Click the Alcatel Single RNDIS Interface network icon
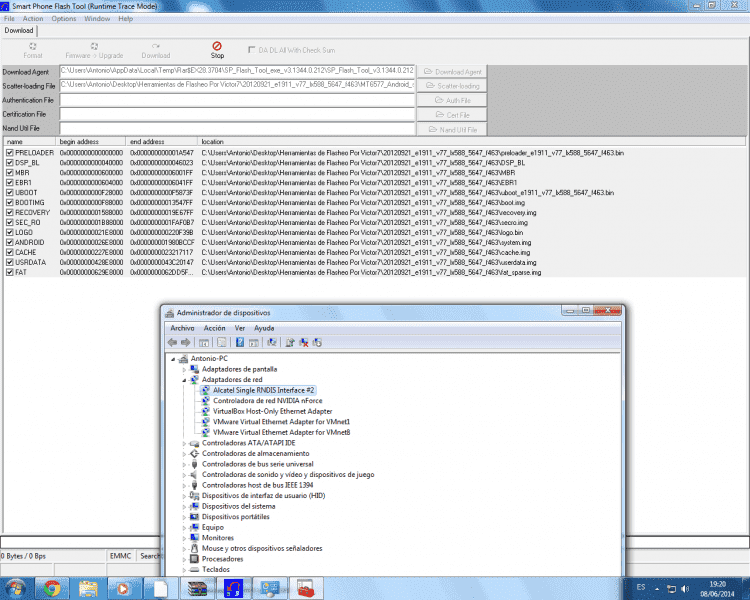750x600 pixels. [x=205, y=390]
